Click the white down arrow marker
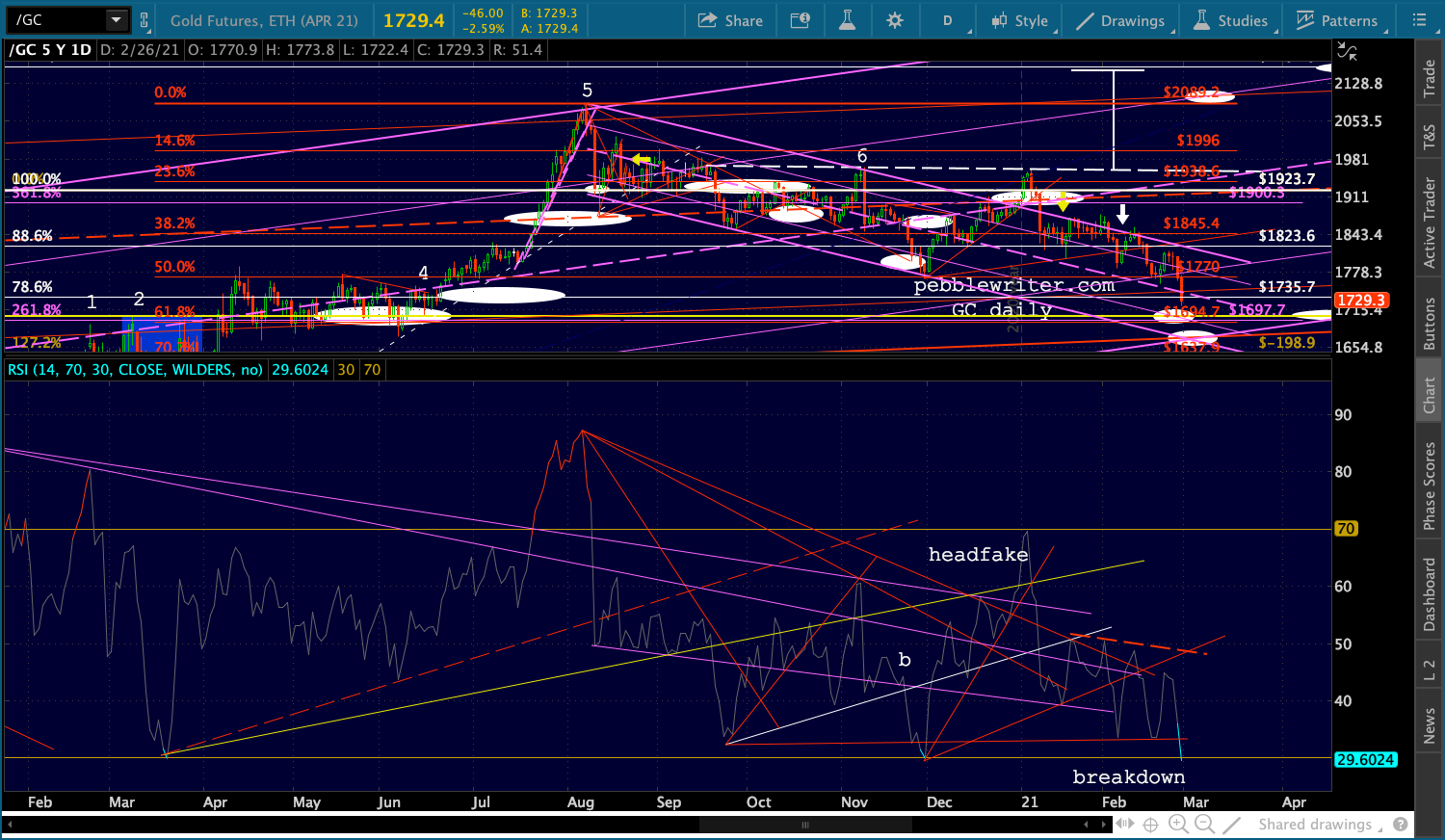The image size is (1445, 840). pyautogui.click(x=1122, y=214)
